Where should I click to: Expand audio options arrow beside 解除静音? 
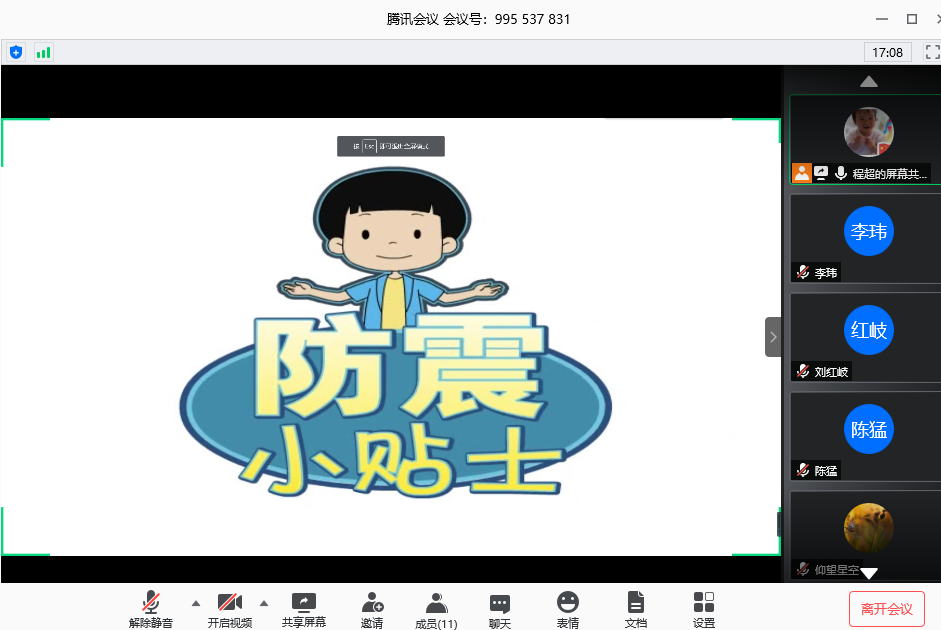click(196, 603)
